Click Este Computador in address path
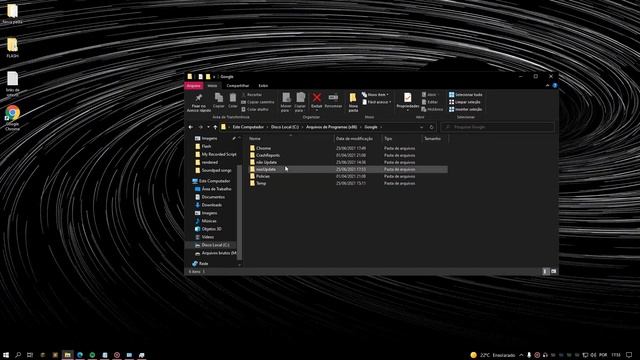This screenshot has height=360, width=640. click(x=248, y=127)
